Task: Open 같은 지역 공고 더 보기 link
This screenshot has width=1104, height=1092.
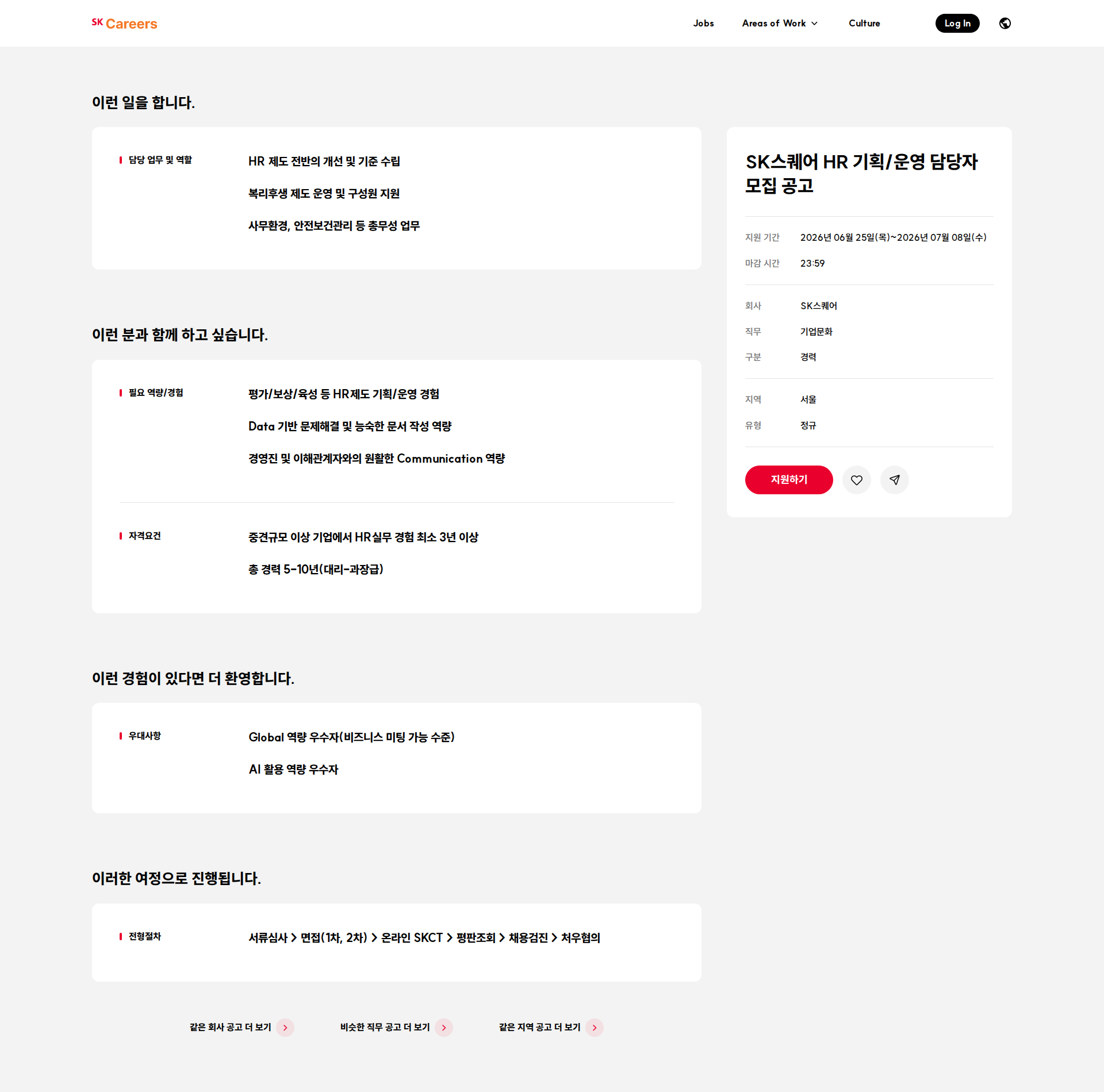Action: pyautogui.click(x=540, y=1028)
